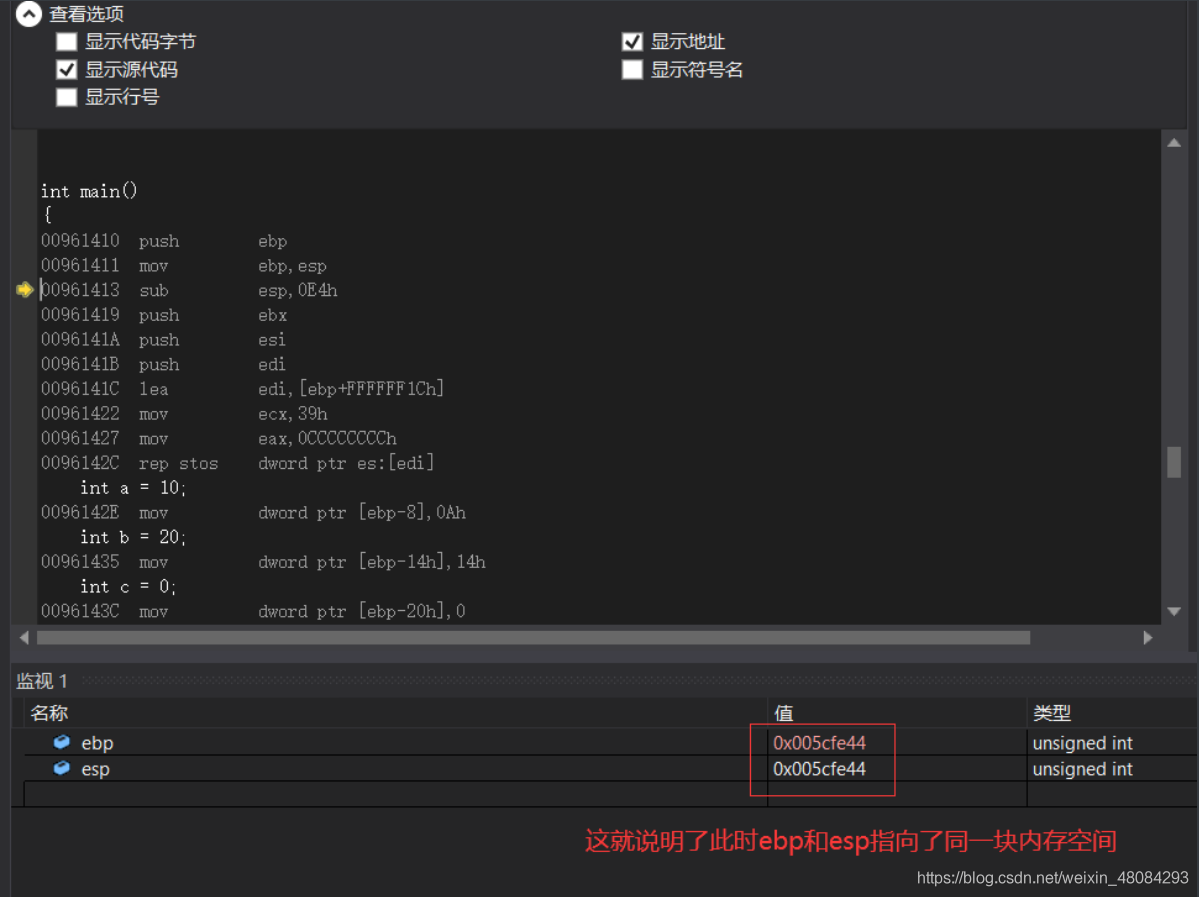Click the 名称 column header
The image size is (1199, 897).
[x=49, y=713]
